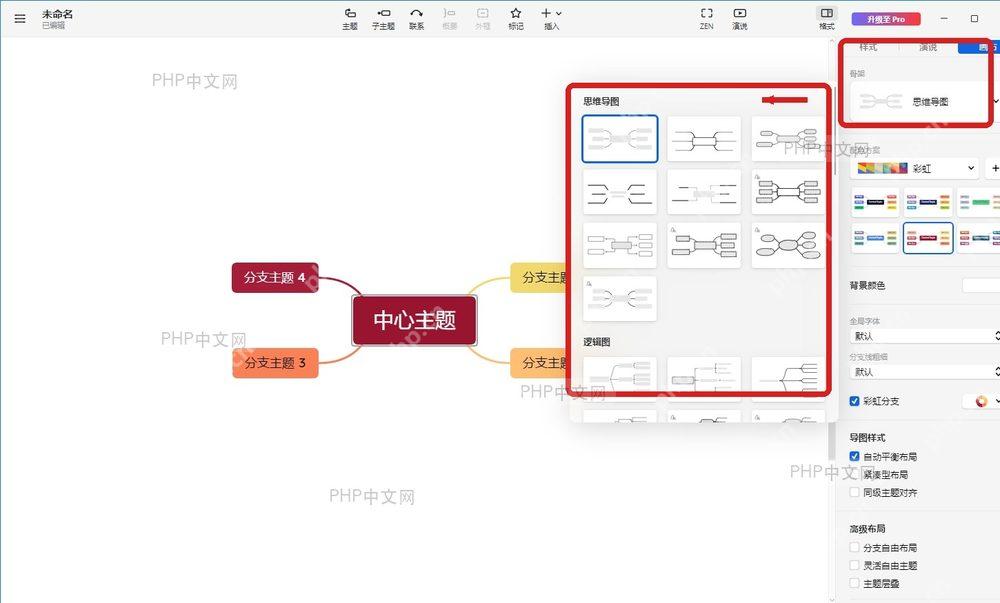This screenshot has width=1000, height=603.
Task: Pick the blue center theme in the second row
Action: click(874, 238)
